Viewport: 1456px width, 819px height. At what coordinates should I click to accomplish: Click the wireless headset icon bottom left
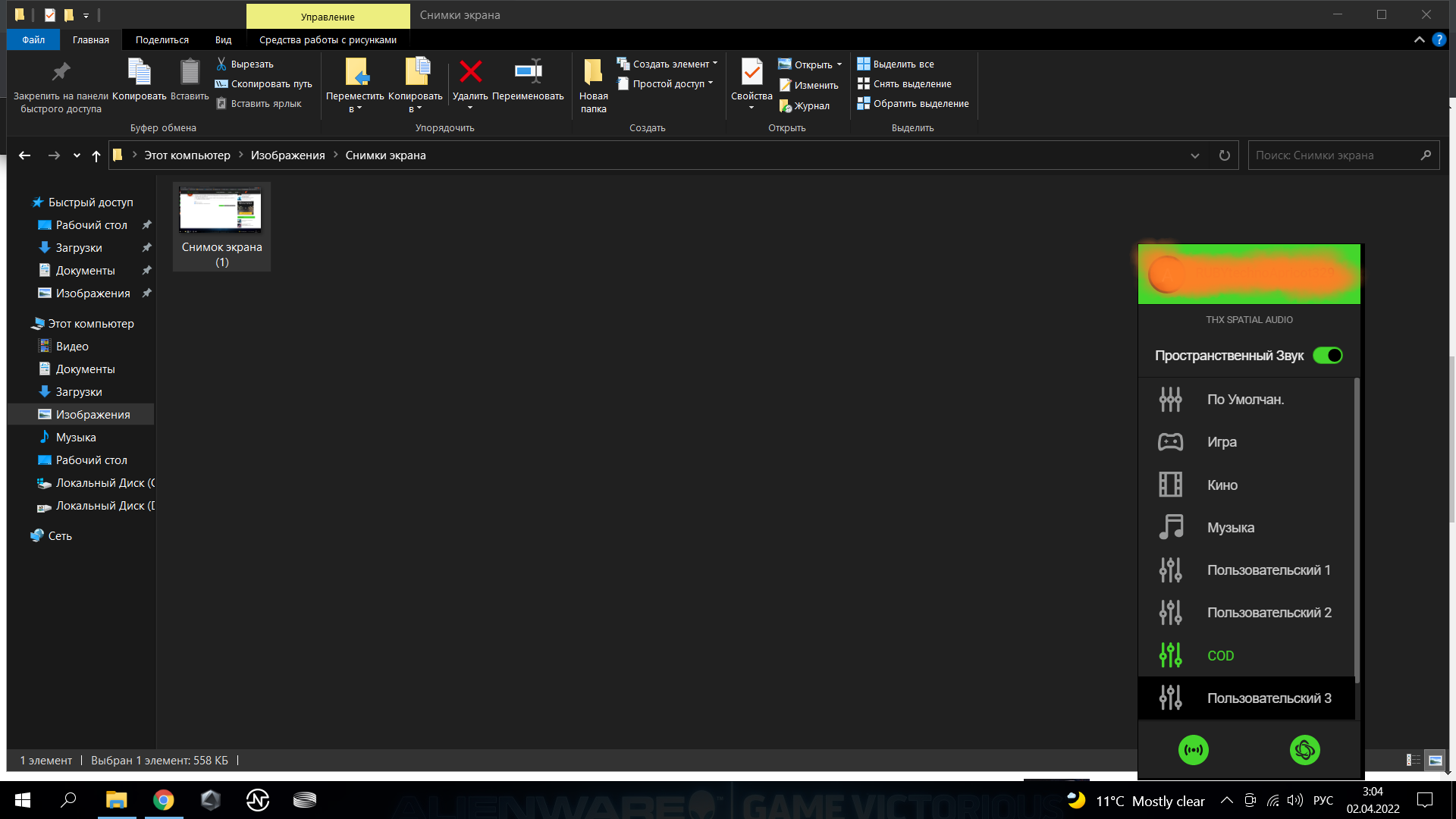(1193, 749)
